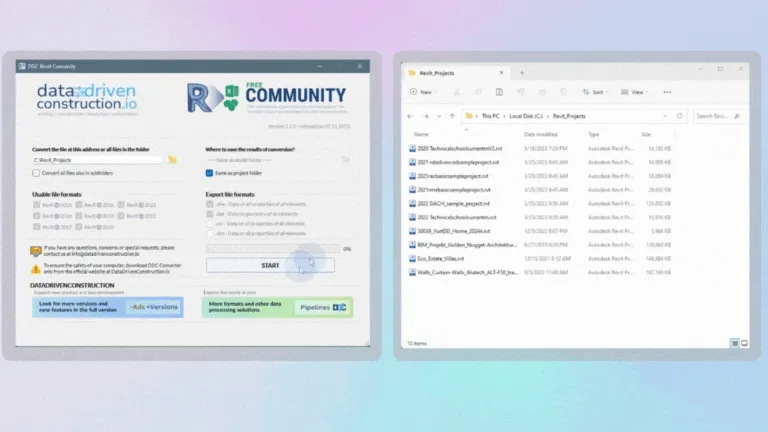Click the file icon of Eco_Estate_Villas.rvt
Viewport: 768px width, 432px height.
click(412, 258)
